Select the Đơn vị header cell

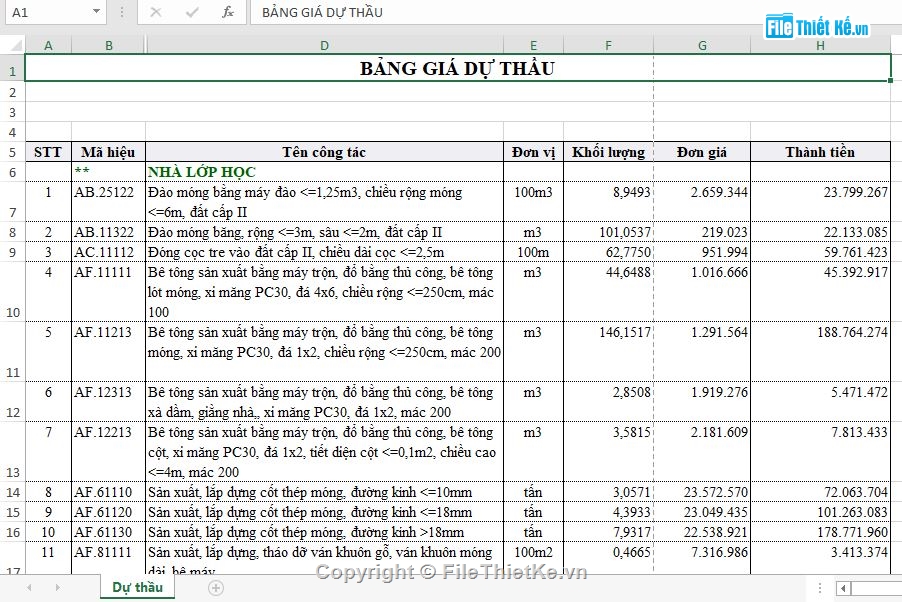[x=533, y=152]
